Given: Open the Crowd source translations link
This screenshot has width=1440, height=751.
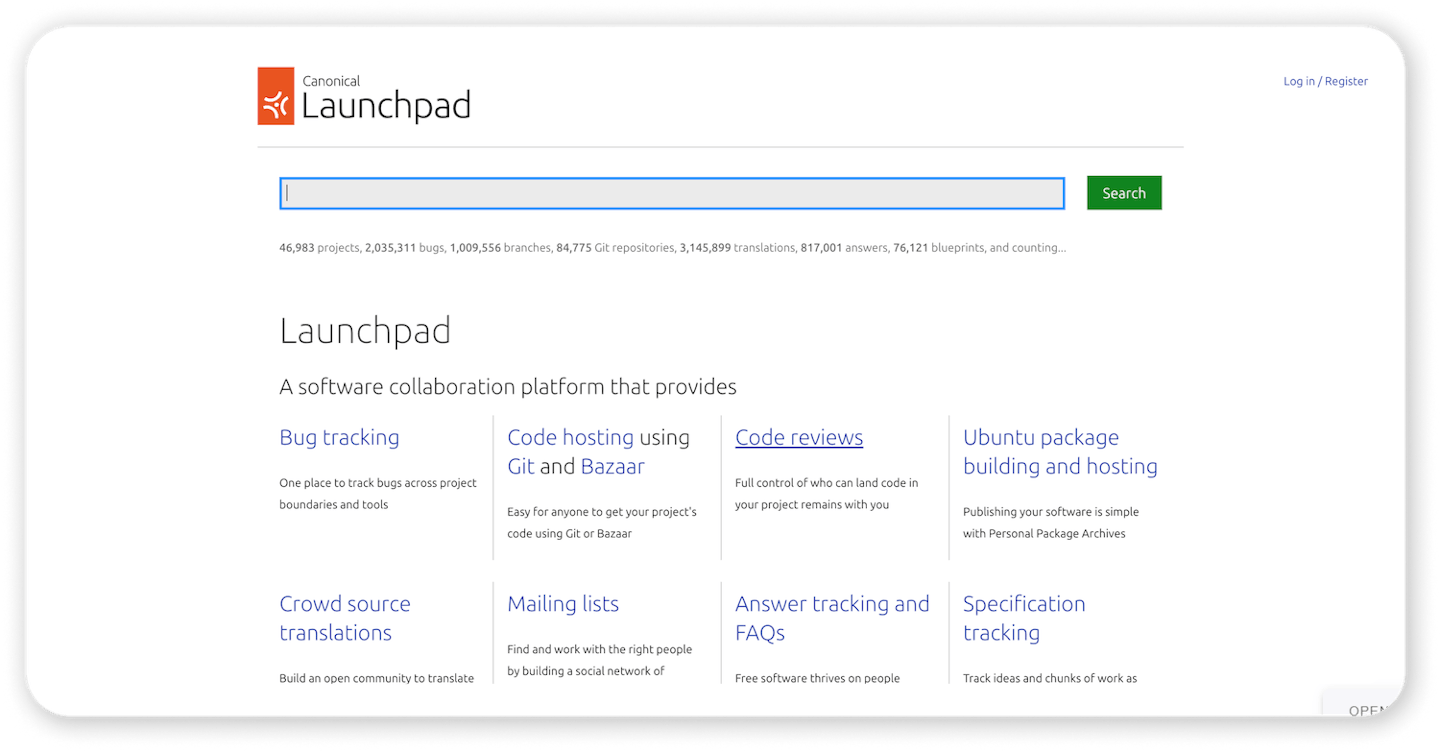Looking at the screenshot, I should click(x=345, y=618).
